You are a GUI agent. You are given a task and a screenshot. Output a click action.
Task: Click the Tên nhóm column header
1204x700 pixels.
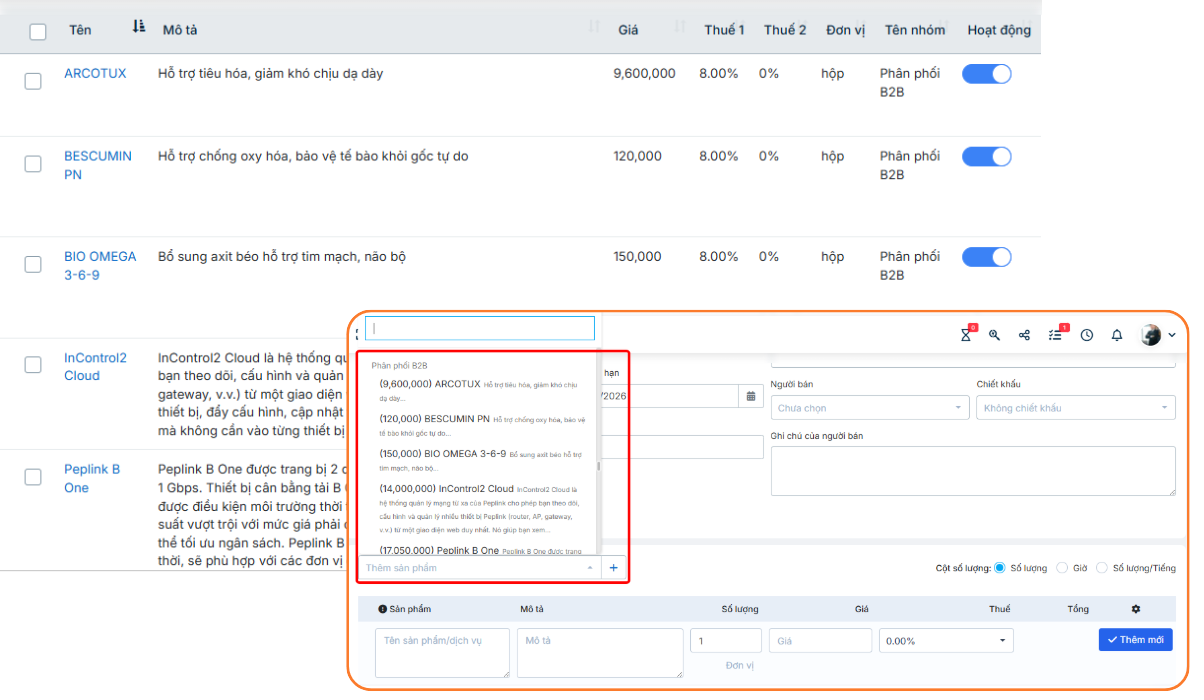click(x=915, y=30)
